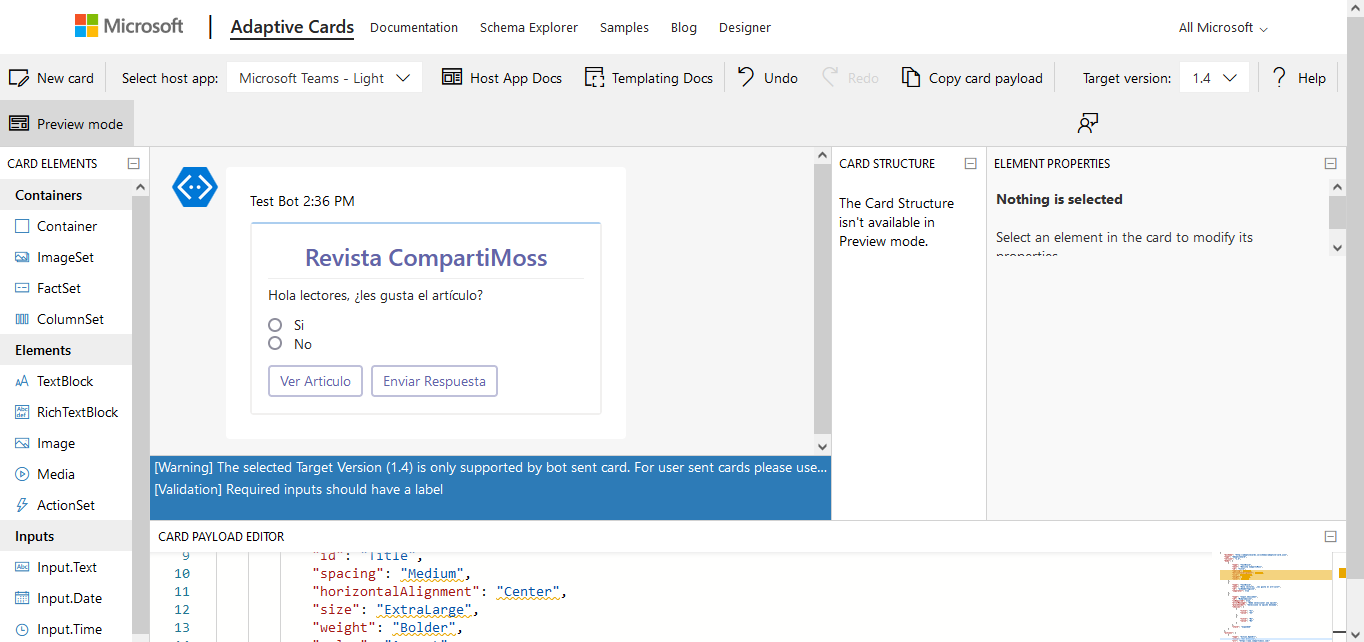This screenshot has width=1364, height=642.
Task: Open the Schema Explorer menu item
Action: point(528,27)
